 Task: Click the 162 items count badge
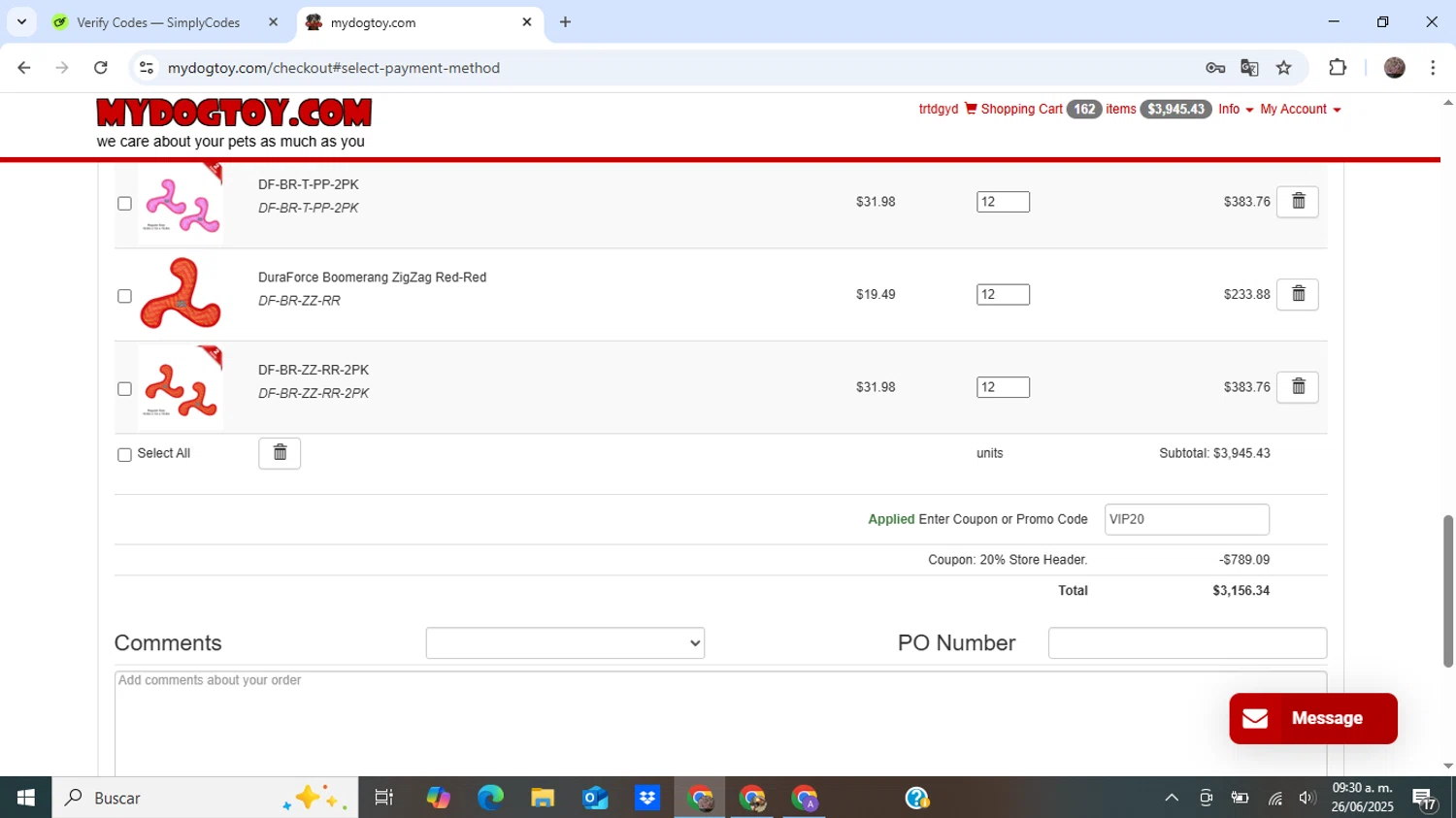[x=1084, y=109]
